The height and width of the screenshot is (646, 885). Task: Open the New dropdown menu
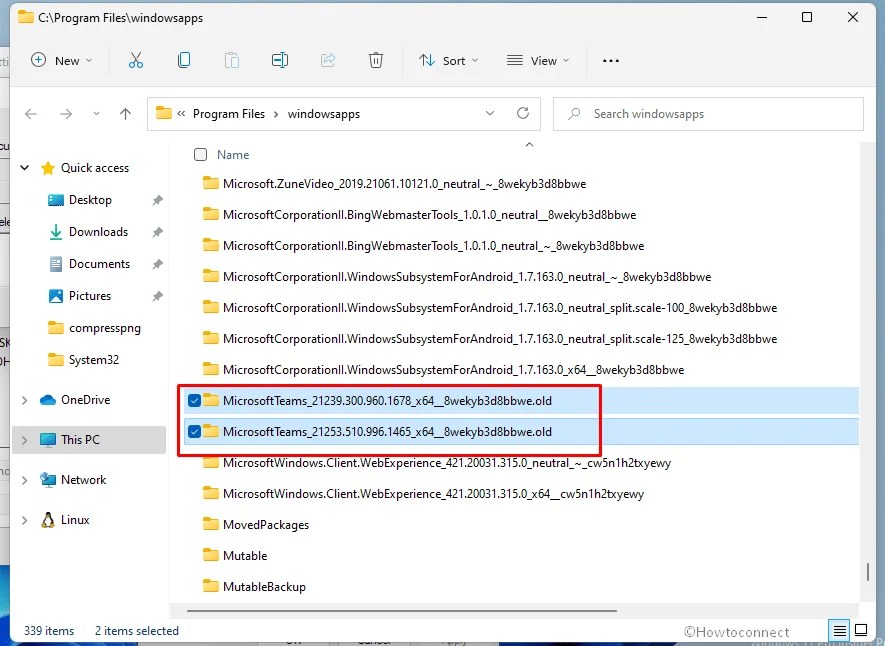point(62,60)
